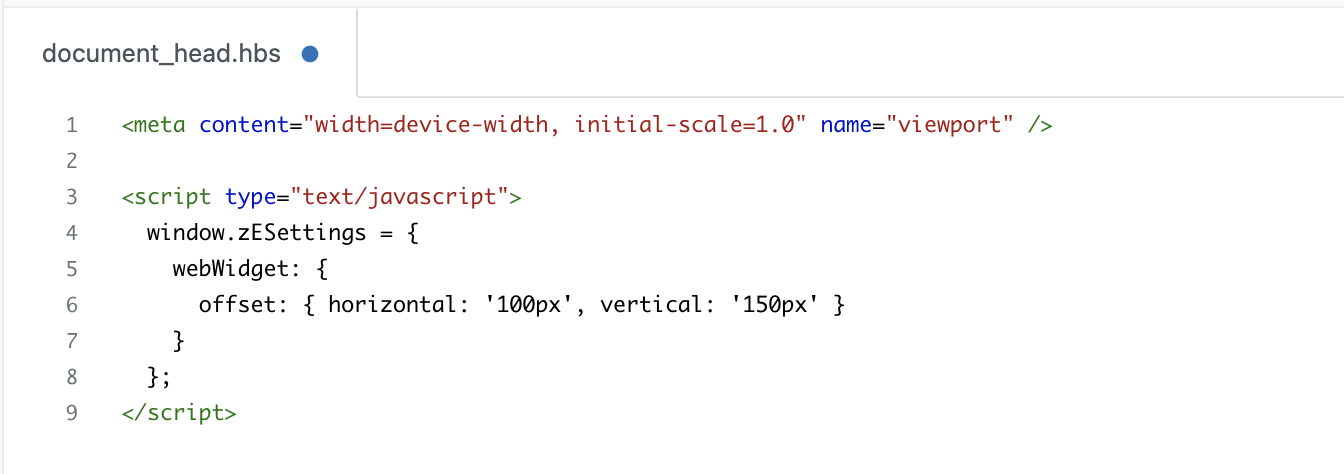Click the "text/javascript" type value

pos(398,197)
